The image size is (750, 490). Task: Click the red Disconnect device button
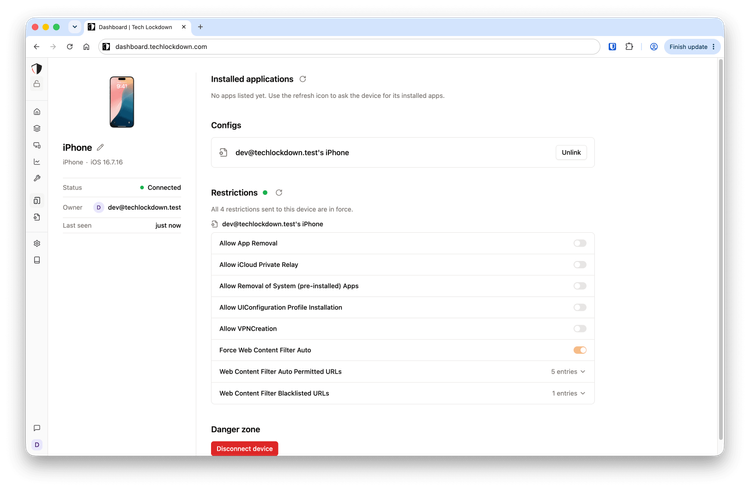click(x=244, y=448)
